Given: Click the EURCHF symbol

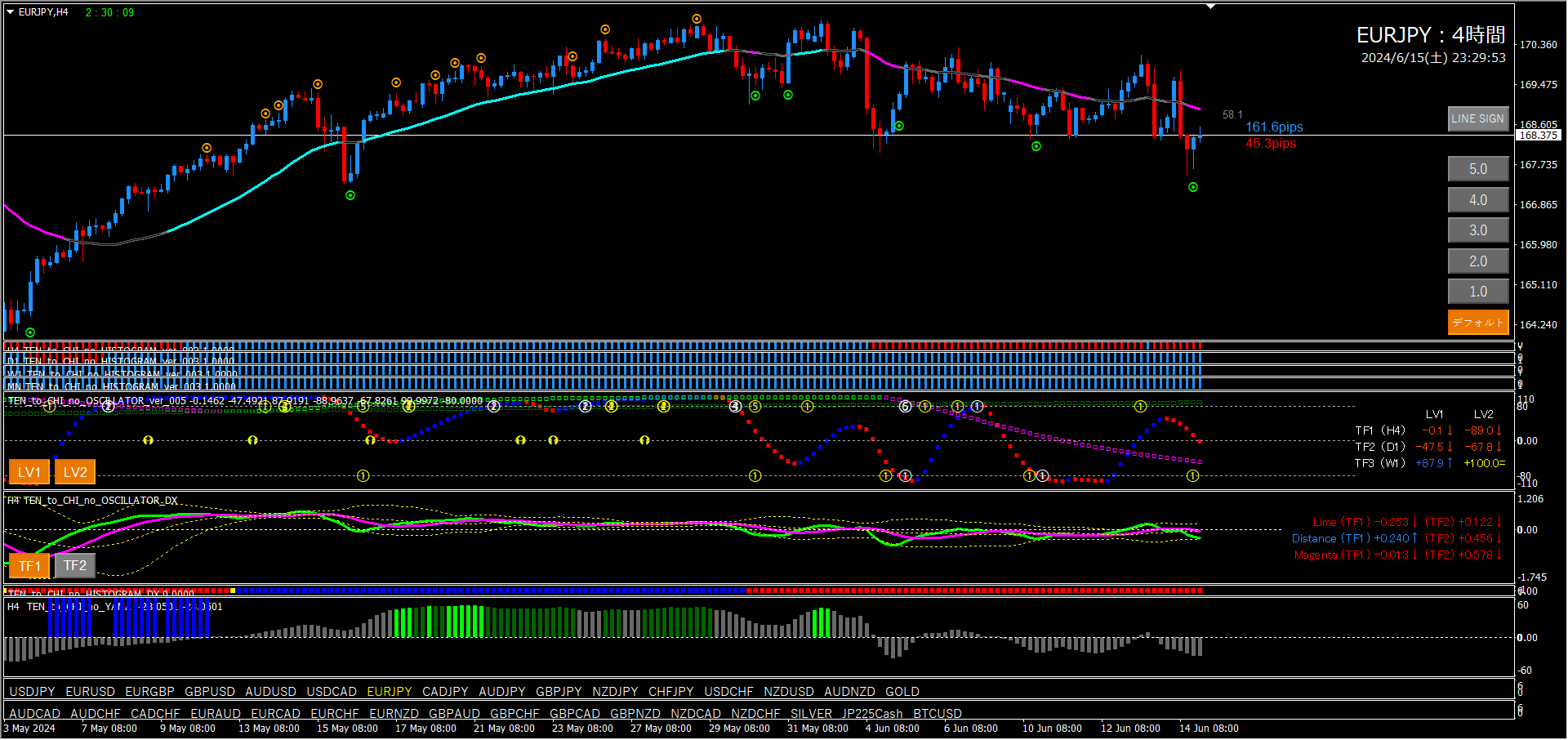Looking at the screenshot, I should [335, 714].
